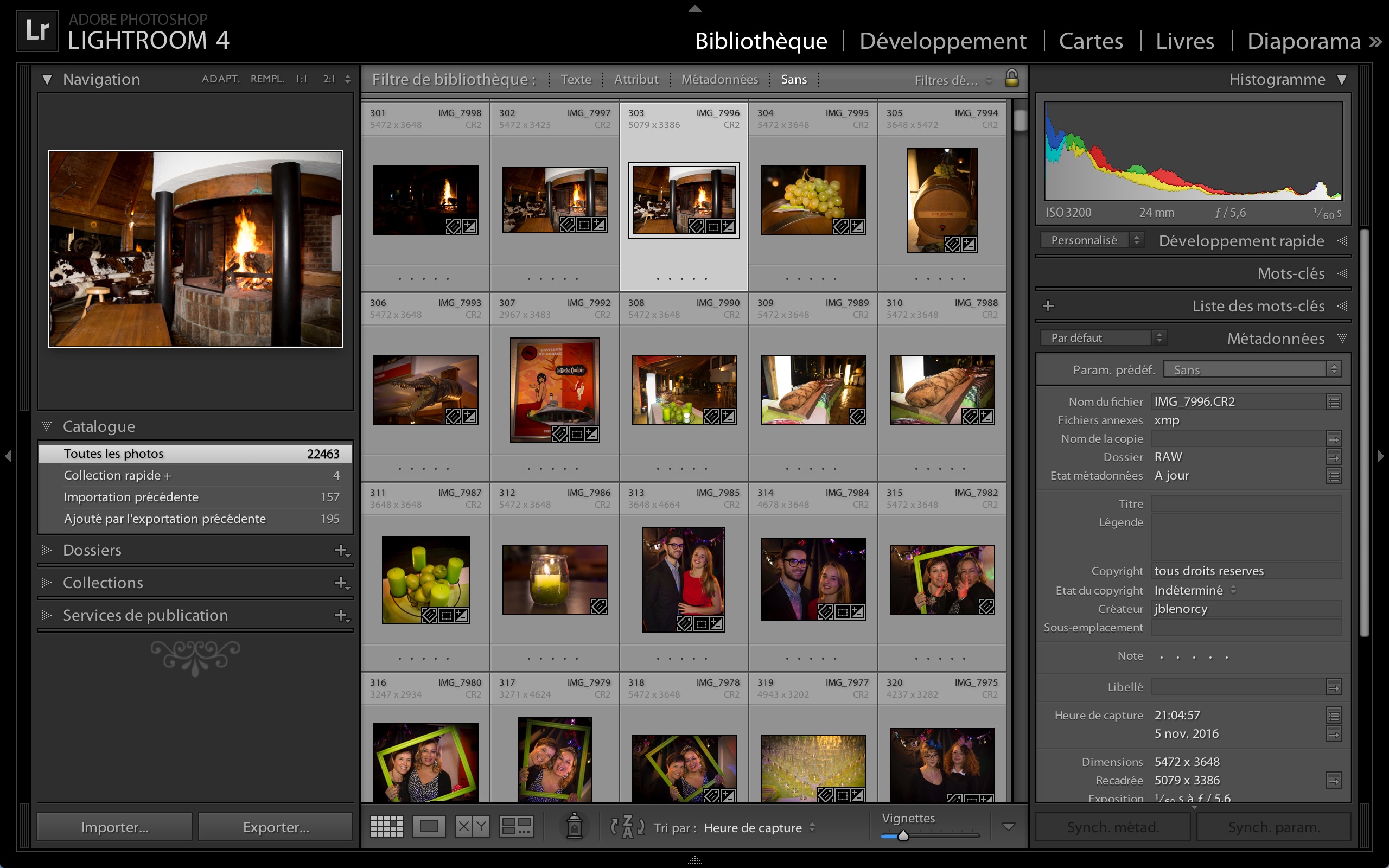The image size is (1389, 868).
Task: Switch to Grid view icon in toolbar
Action: 386,827
